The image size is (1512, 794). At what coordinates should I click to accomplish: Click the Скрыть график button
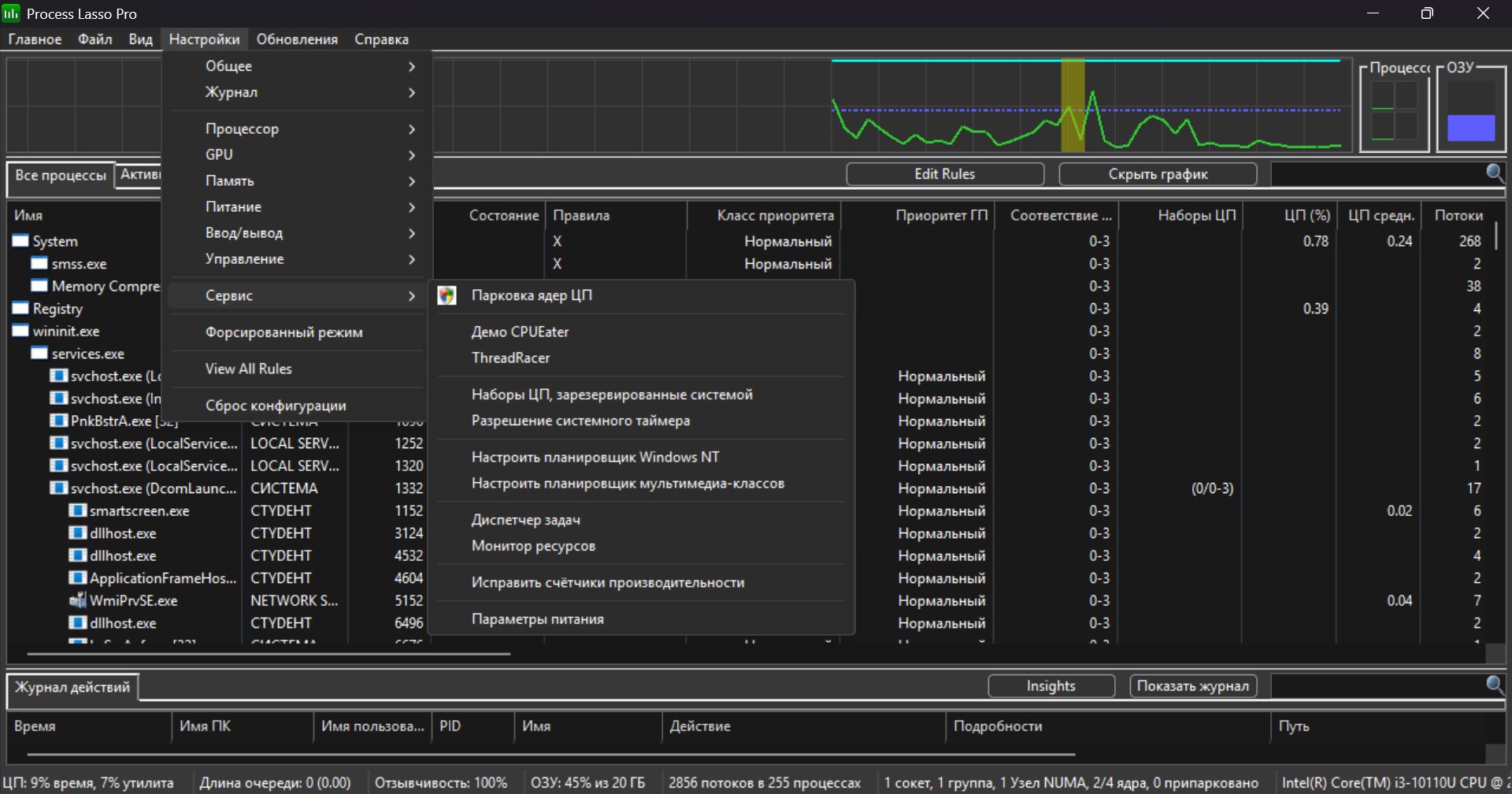[1157, 174]
